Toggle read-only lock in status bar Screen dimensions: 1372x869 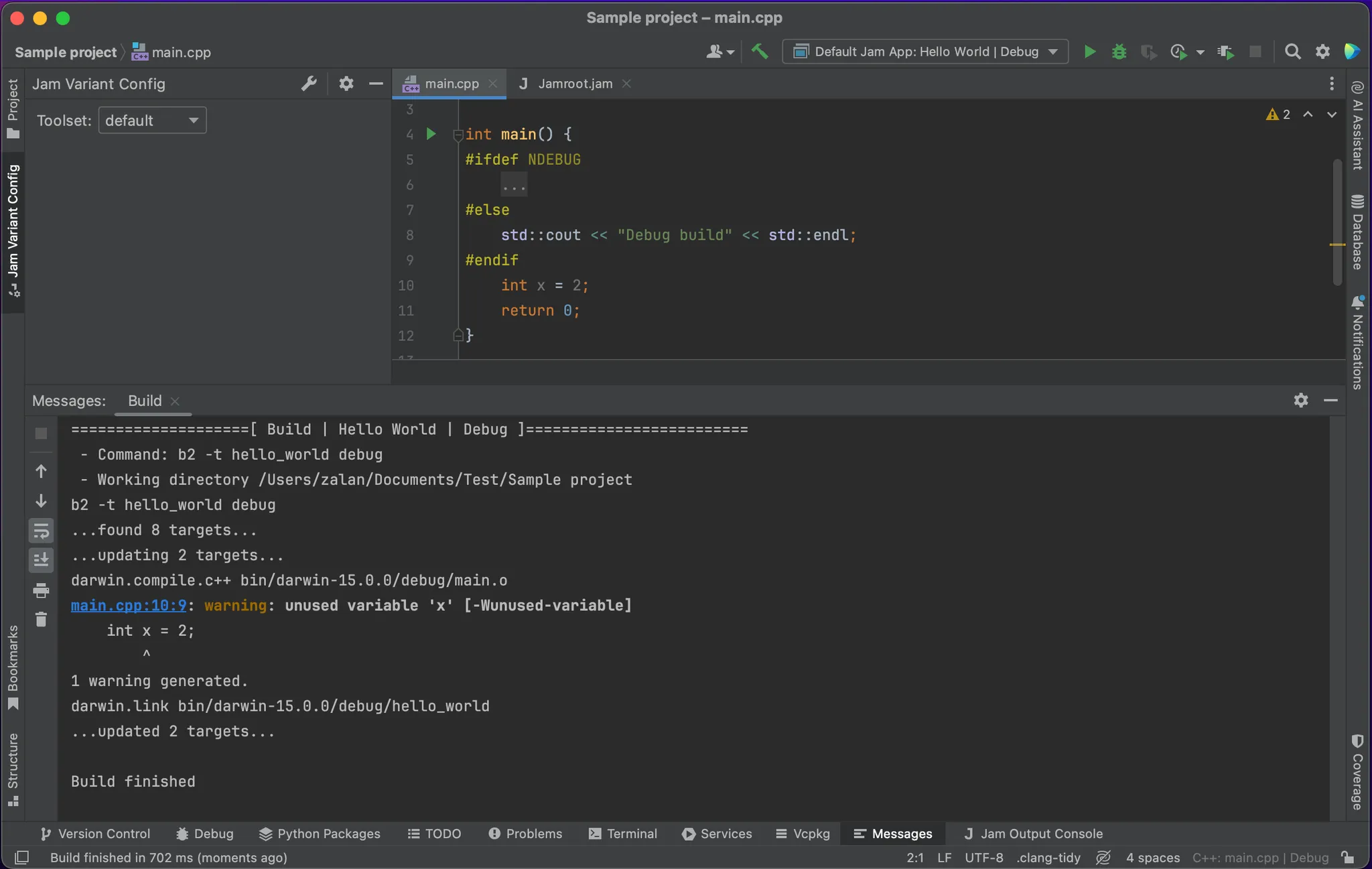click(x=1348, y=857)
